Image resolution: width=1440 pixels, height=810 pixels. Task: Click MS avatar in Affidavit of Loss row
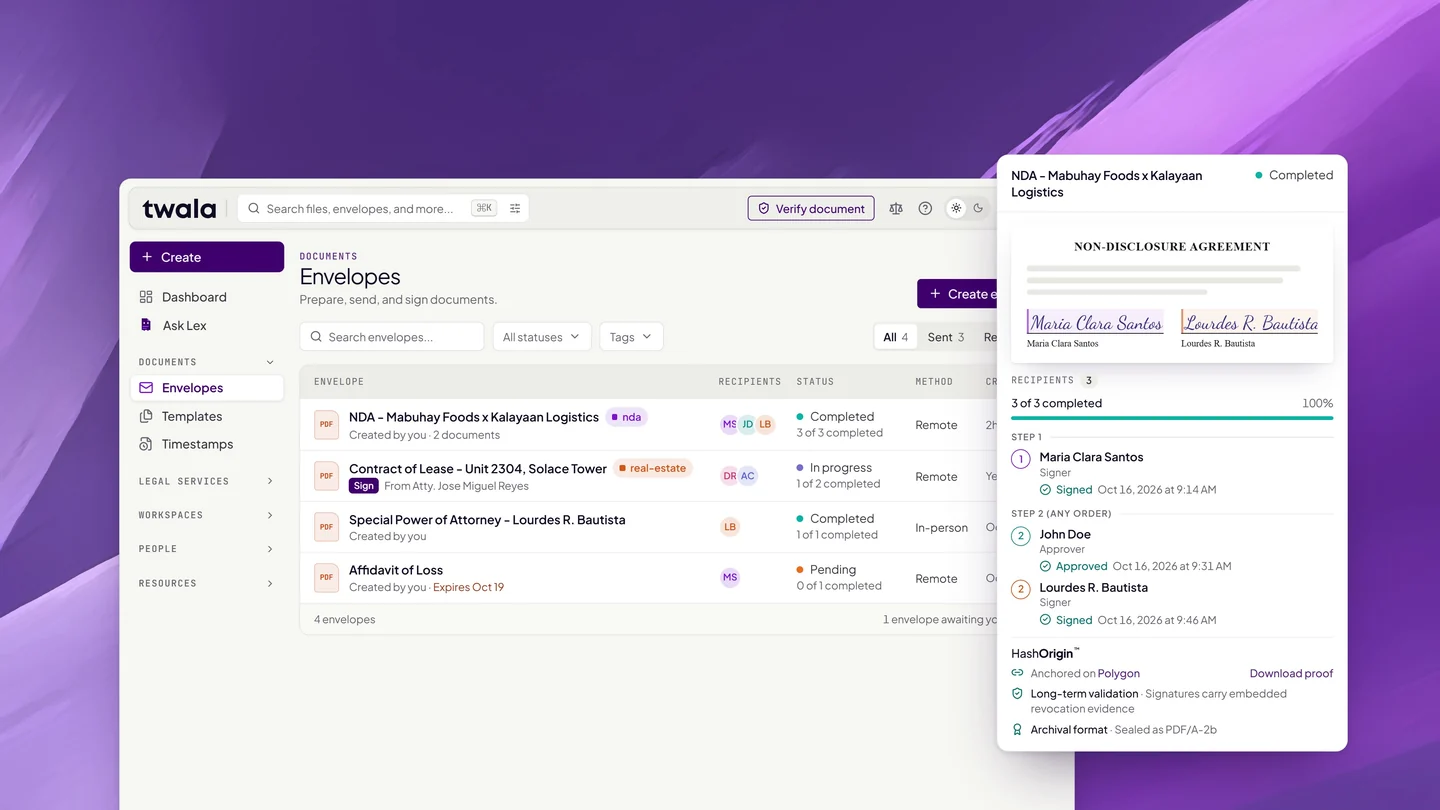730,577
